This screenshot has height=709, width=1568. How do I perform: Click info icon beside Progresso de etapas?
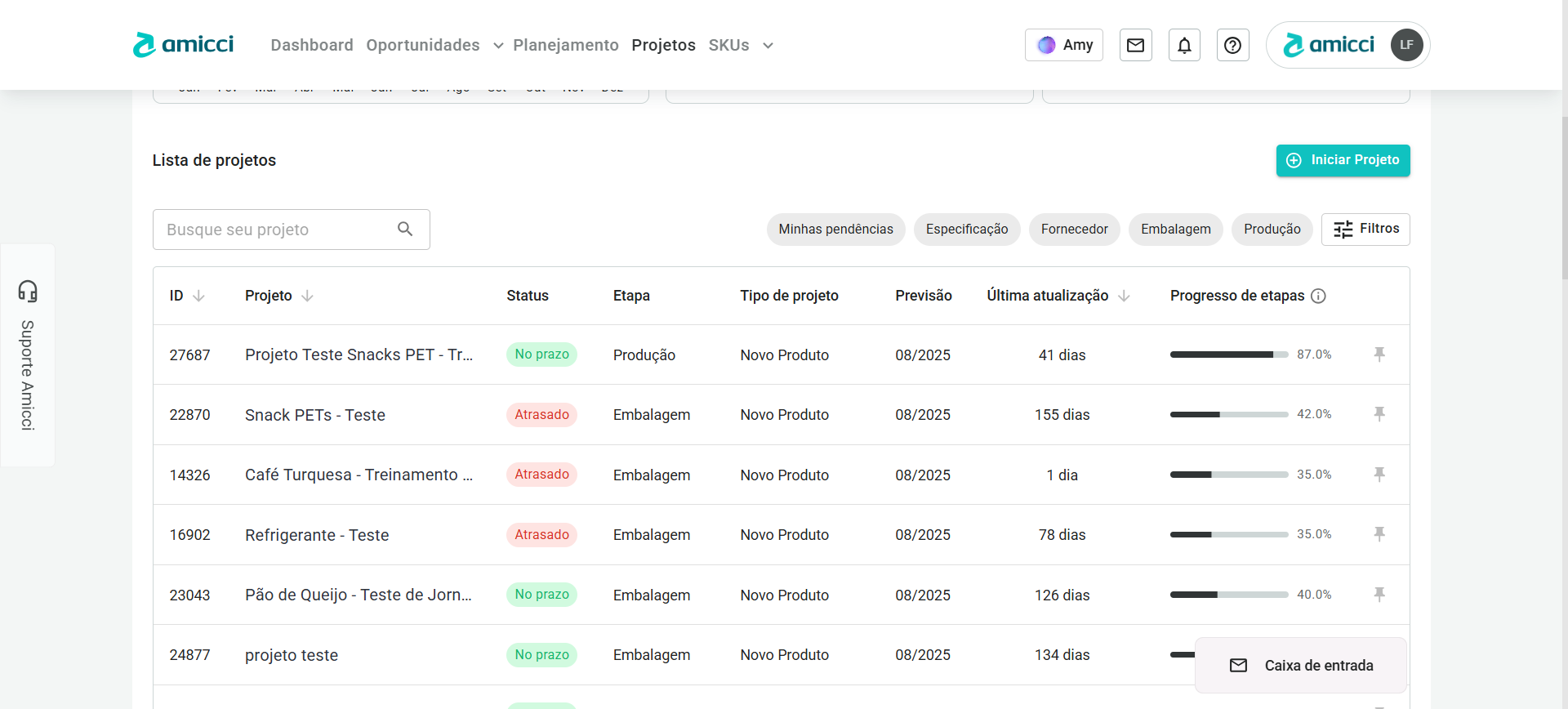point(1318,296)
